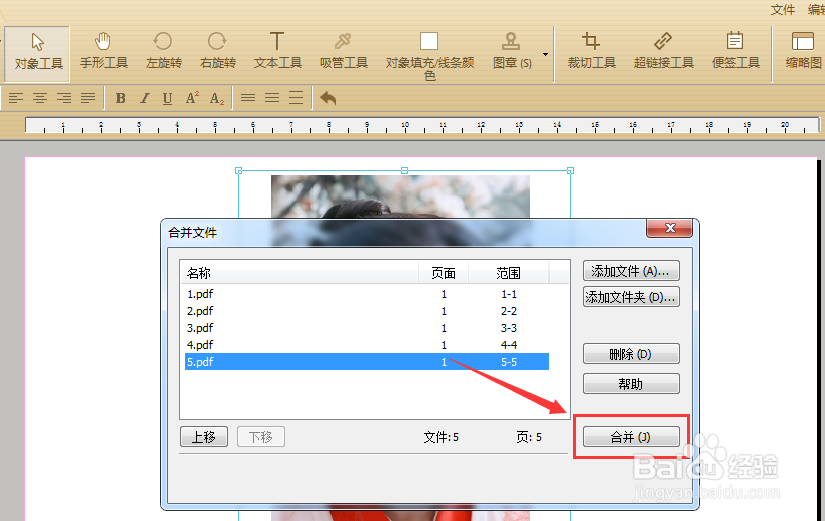Viewport: 825px width, 521px height.
Task: Click the 名称 column header
Action: [299, 273]
